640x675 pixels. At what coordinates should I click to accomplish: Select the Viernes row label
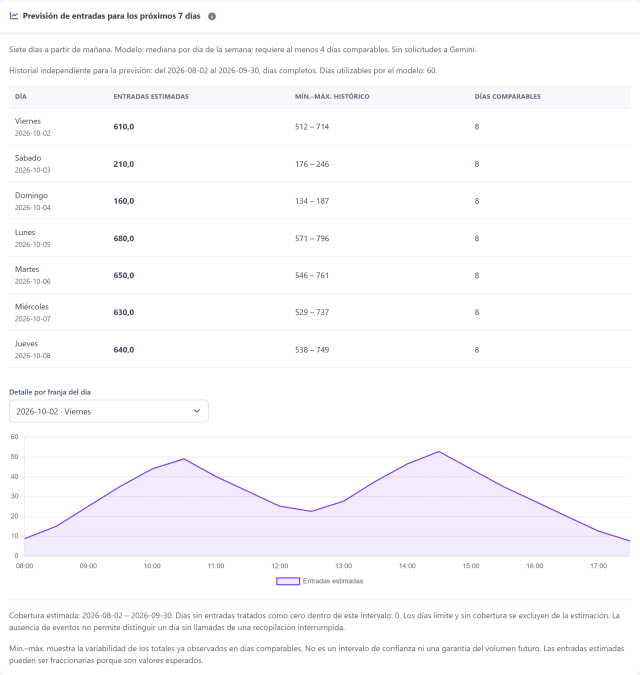[x=28, y=121]
